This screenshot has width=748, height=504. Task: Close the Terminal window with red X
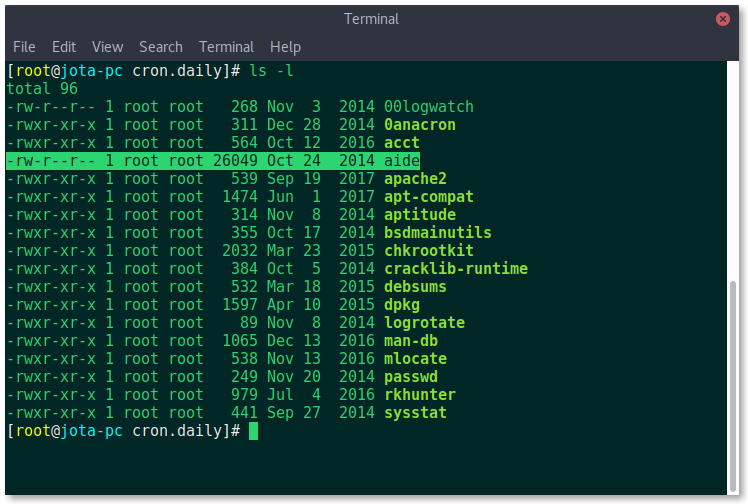click(722, 19)
